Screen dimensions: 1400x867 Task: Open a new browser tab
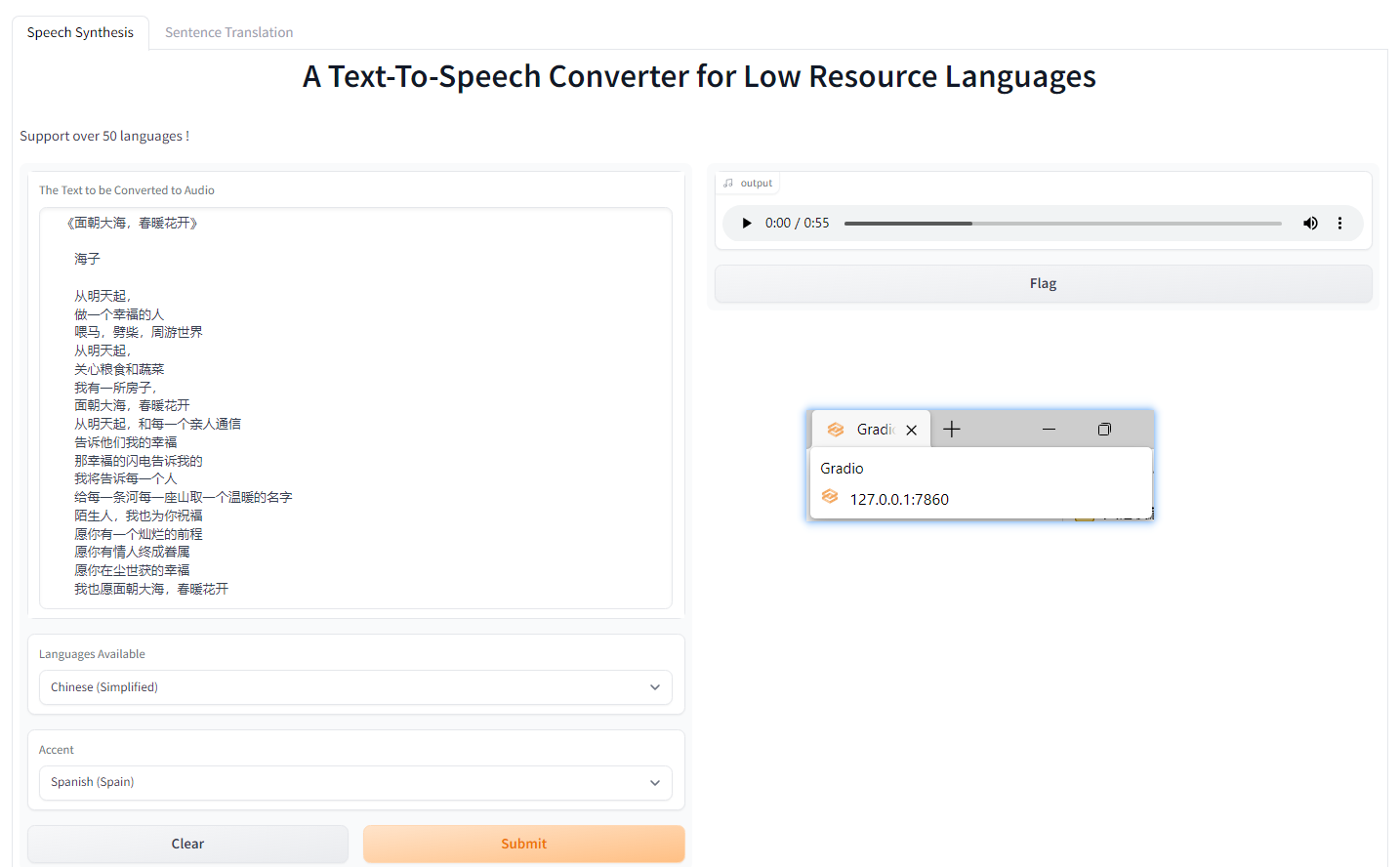click(952, 429)
